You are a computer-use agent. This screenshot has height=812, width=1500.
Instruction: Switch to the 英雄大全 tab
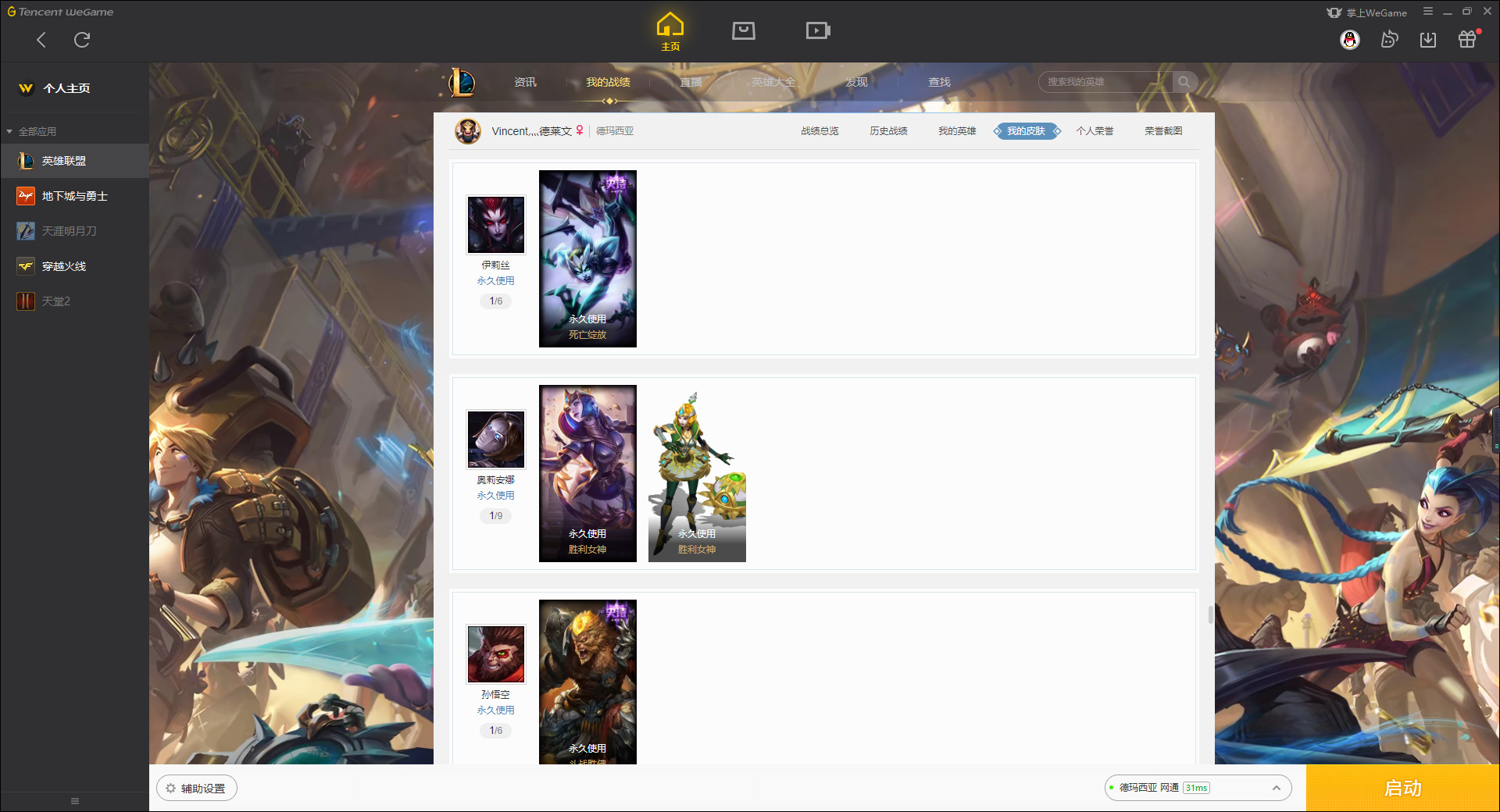click(x=773, y=82)
